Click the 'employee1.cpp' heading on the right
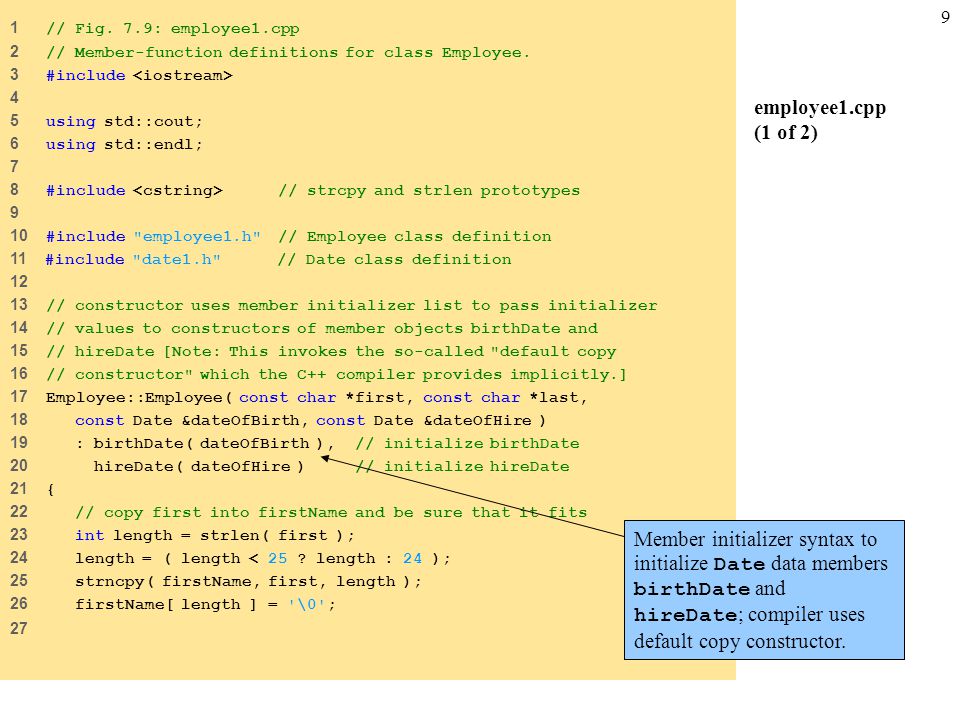The width and height of the screenshot is (960, 720). pyautogui.click(x=820, y=108)
